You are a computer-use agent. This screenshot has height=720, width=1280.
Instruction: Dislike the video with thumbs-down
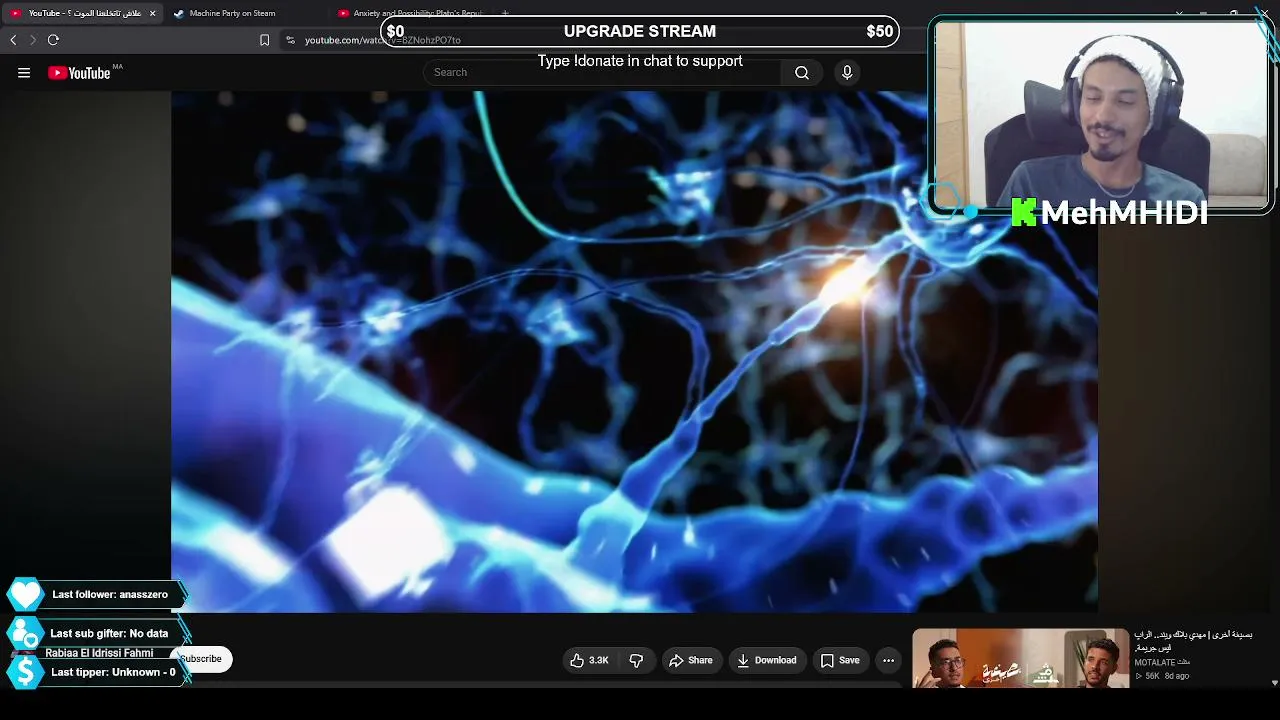[x=636, y=660]
